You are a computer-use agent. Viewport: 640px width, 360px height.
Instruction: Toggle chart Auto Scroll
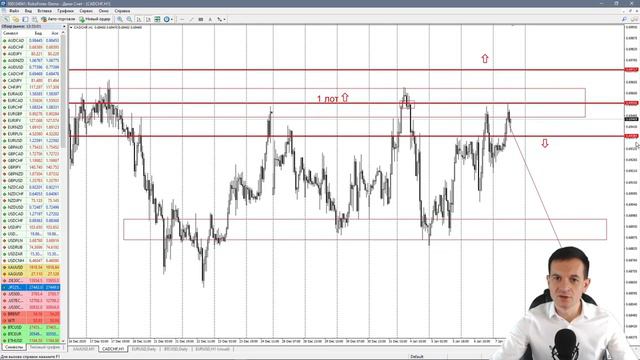pos(139,19)
